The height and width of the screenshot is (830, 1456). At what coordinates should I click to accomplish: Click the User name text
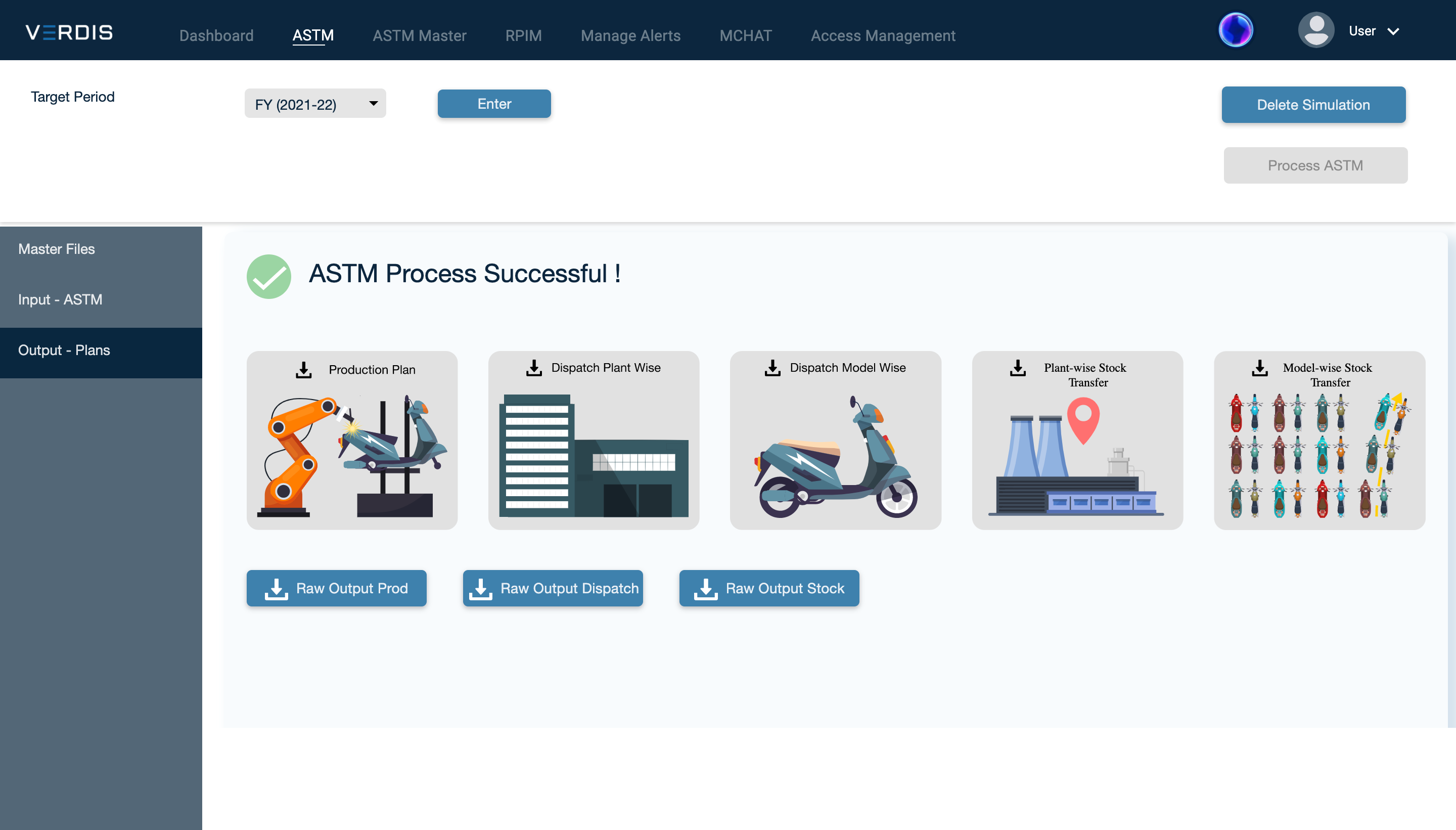click(x=1362, y=31)
